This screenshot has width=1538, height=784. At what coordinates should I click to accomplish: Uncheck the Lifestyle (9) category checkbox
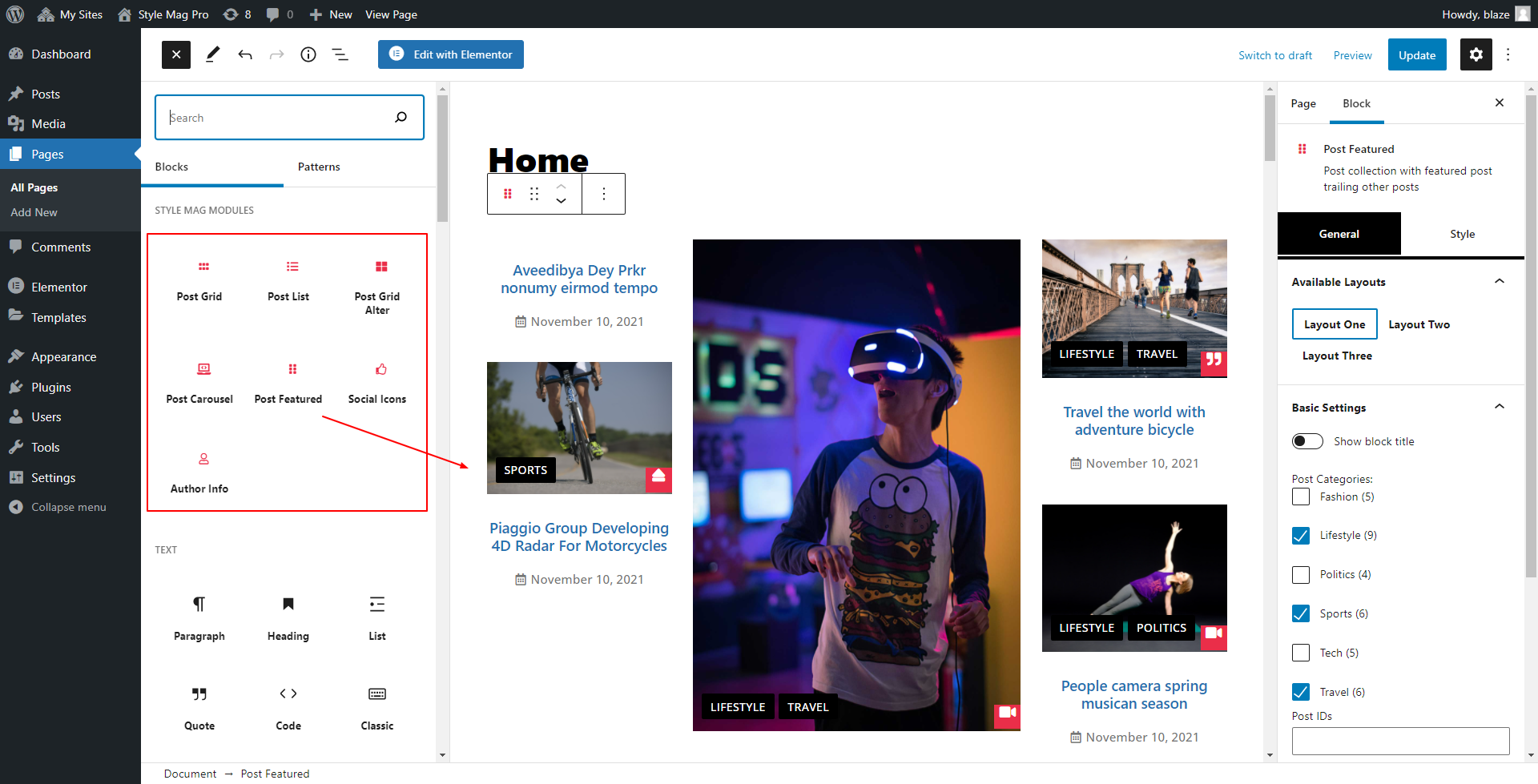coord(1301,536)
